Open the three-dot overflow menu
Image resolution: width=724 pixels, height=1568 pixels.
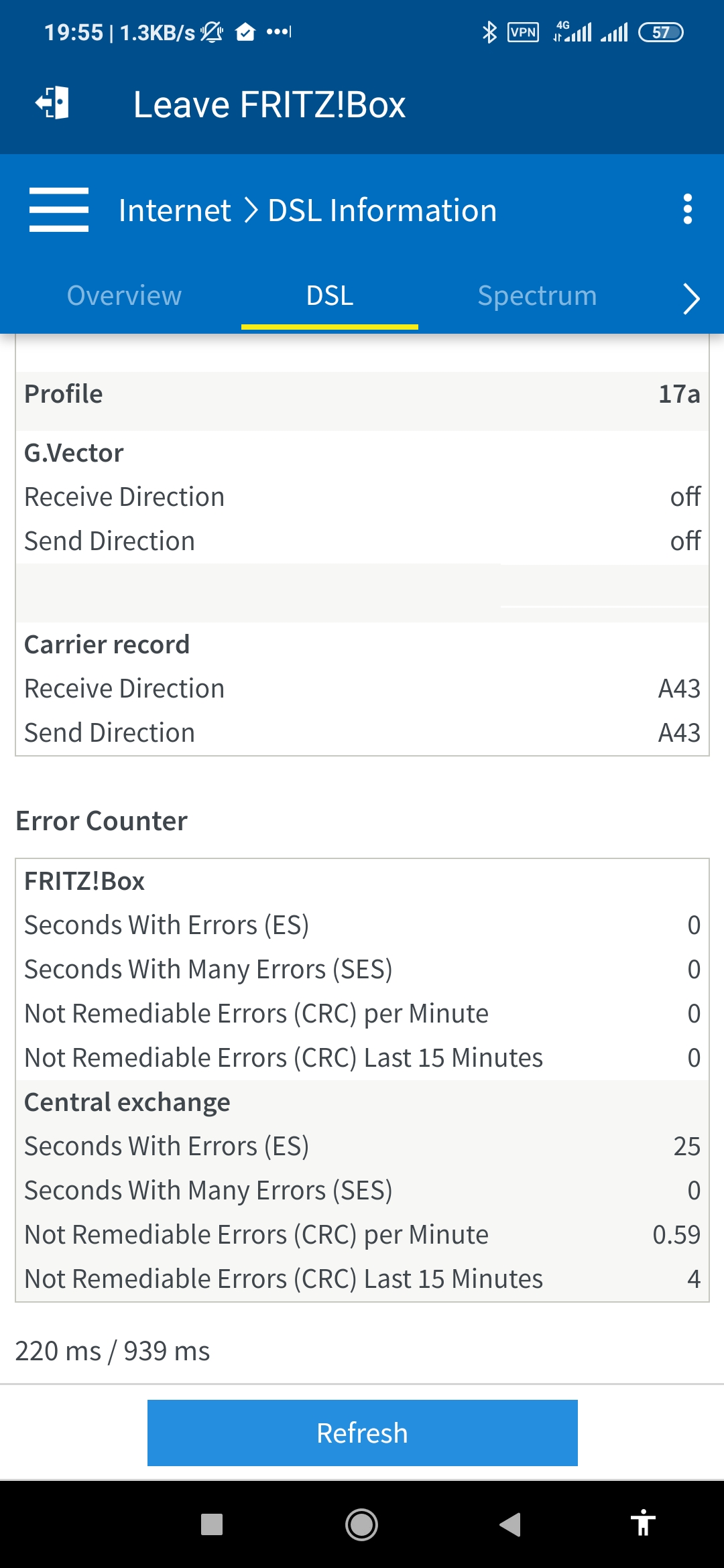687,210
